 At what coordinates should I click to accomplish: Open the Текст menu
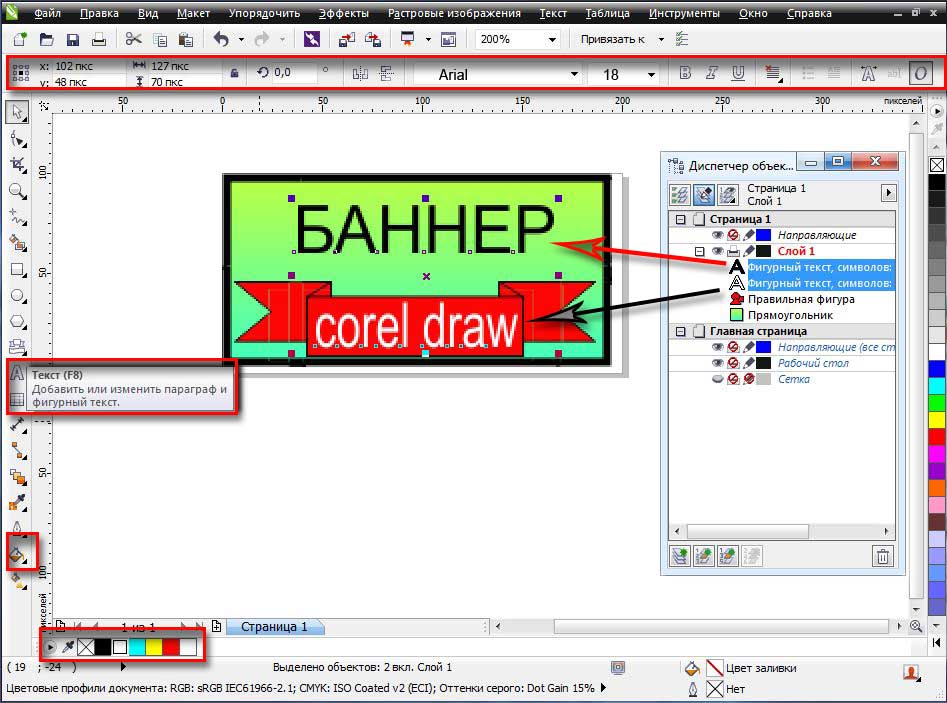coord(553,13)
